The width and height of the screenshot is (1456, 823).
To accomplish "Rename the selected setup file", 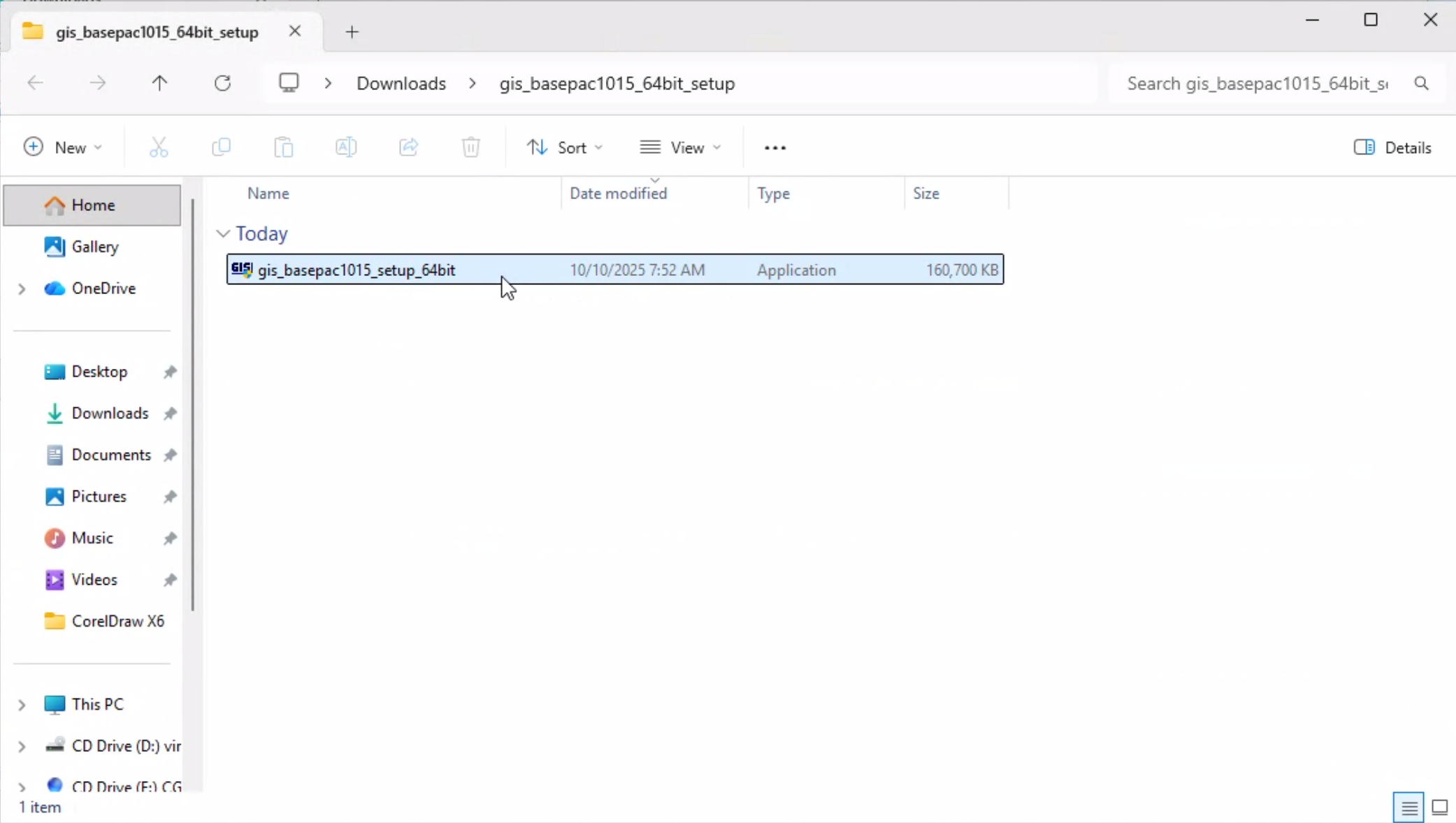I will pyautogui.click(x=346, y=147).
